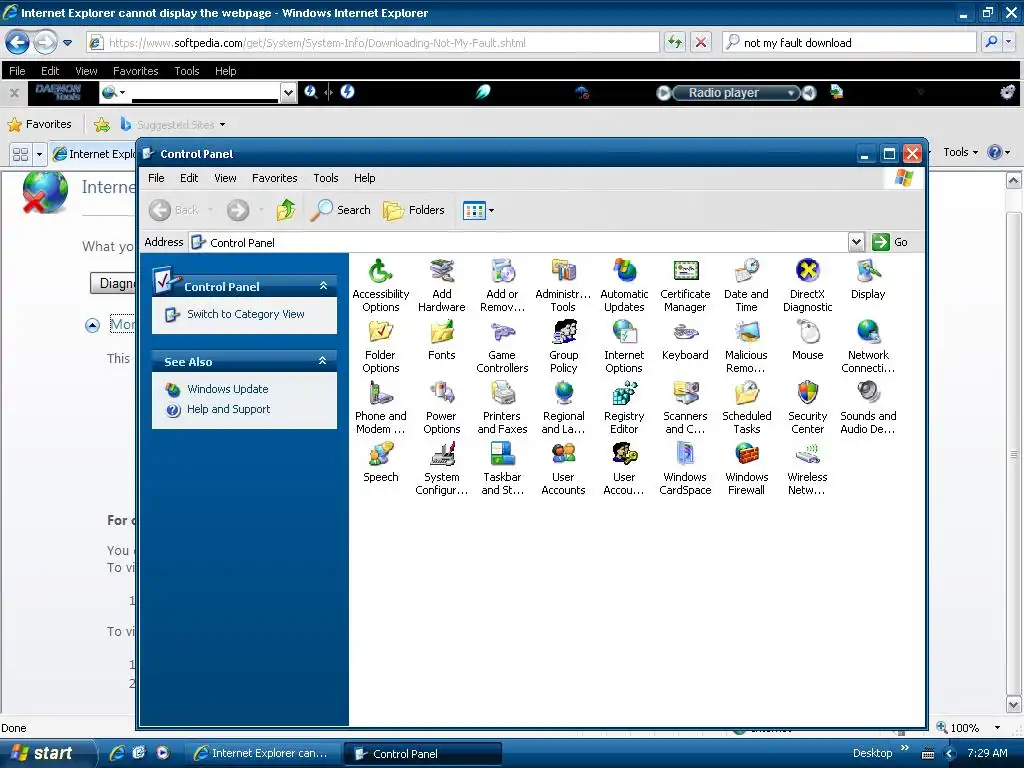Image resolution: width=1024 pixels, height=768 pixels.
Task: Expand the Control Panel address bar dropdown
Action: [x=856, y=242]
